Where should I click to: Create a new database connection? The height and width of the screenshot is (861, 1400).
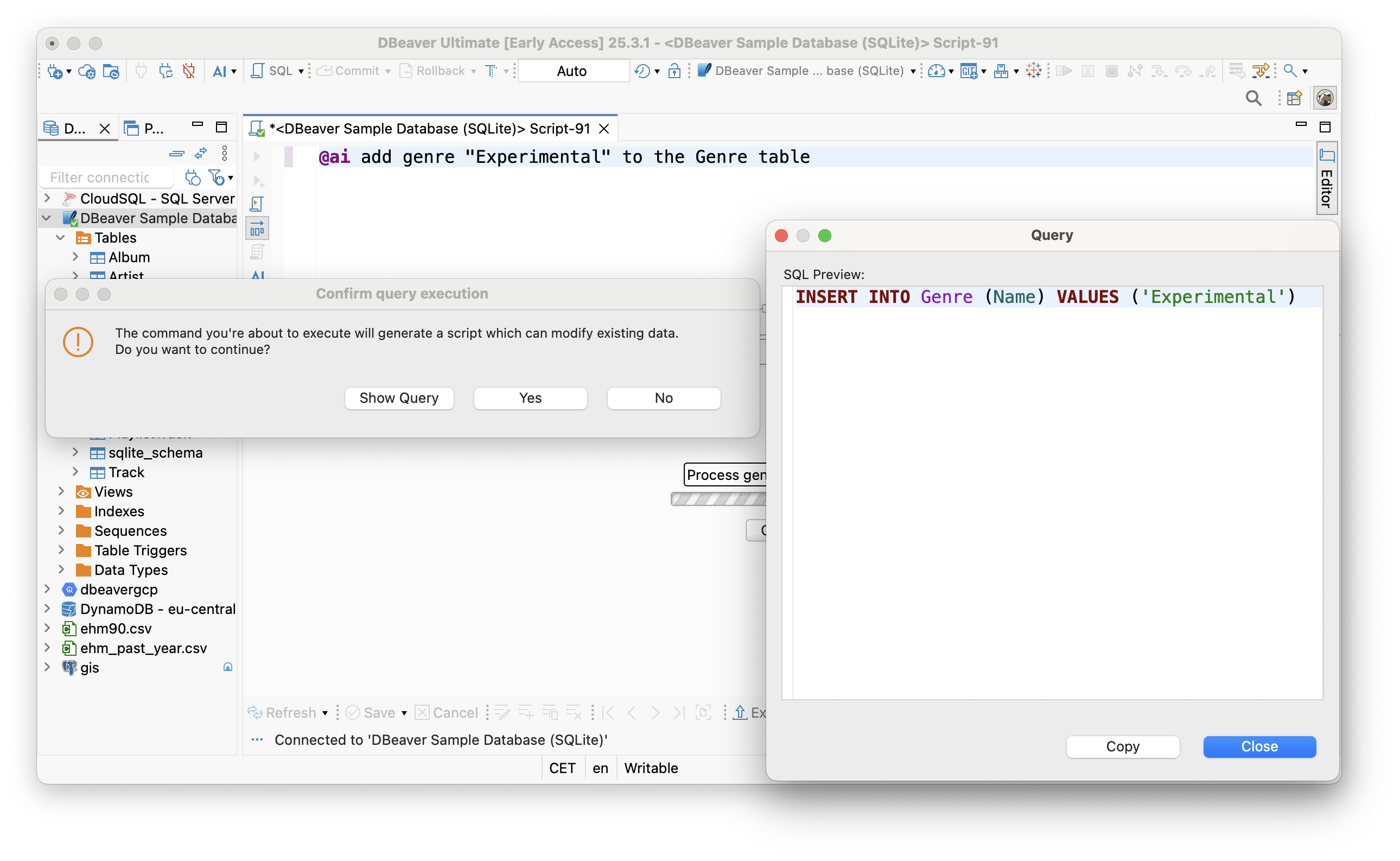coord(56,71)
